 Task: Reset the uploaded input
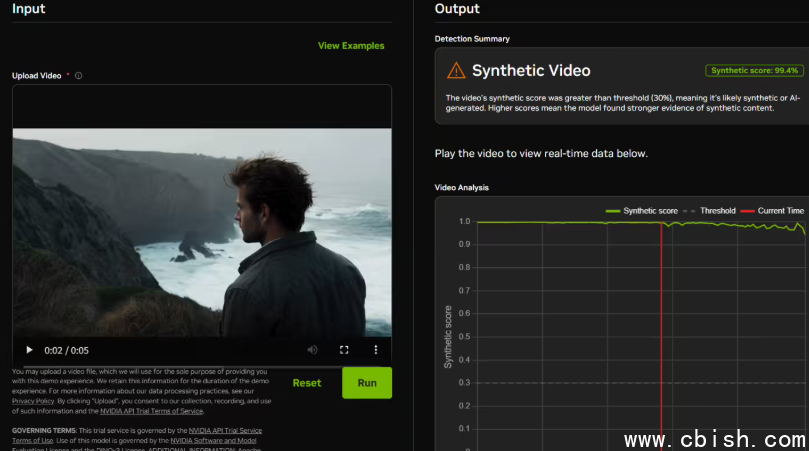[307, 383]
